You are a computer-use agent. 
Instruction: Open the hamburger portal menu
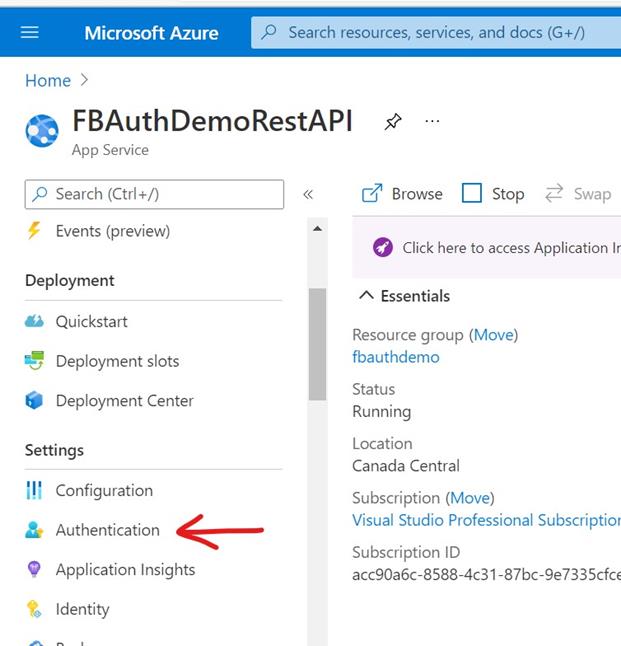pos(30,32)
